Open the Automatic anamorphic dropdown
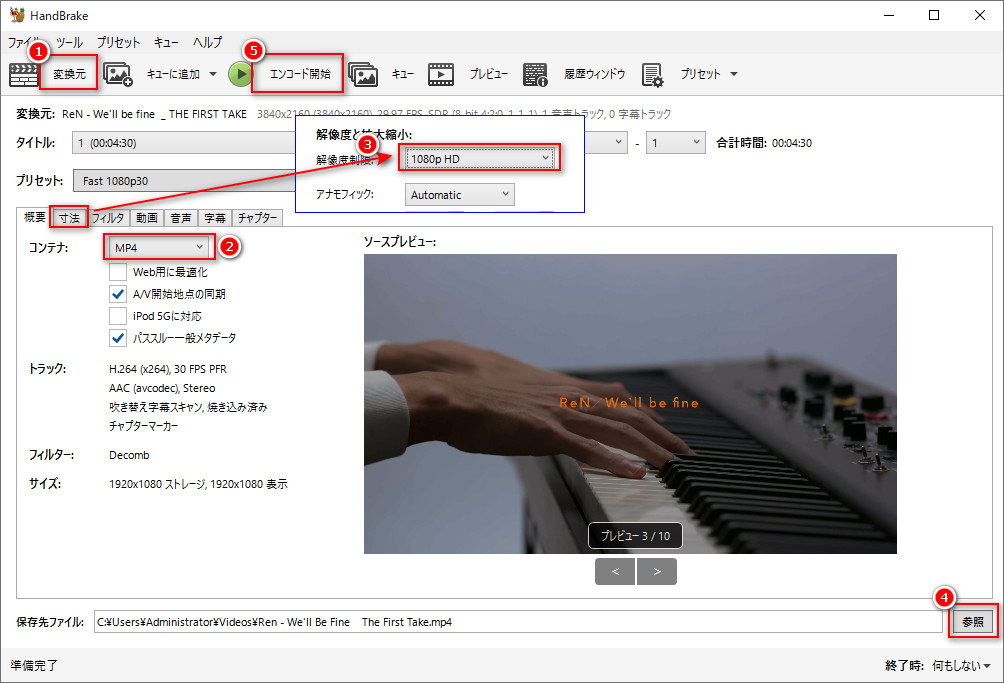Viewport: 1004px width, 683px height. [x=460, y=195]
